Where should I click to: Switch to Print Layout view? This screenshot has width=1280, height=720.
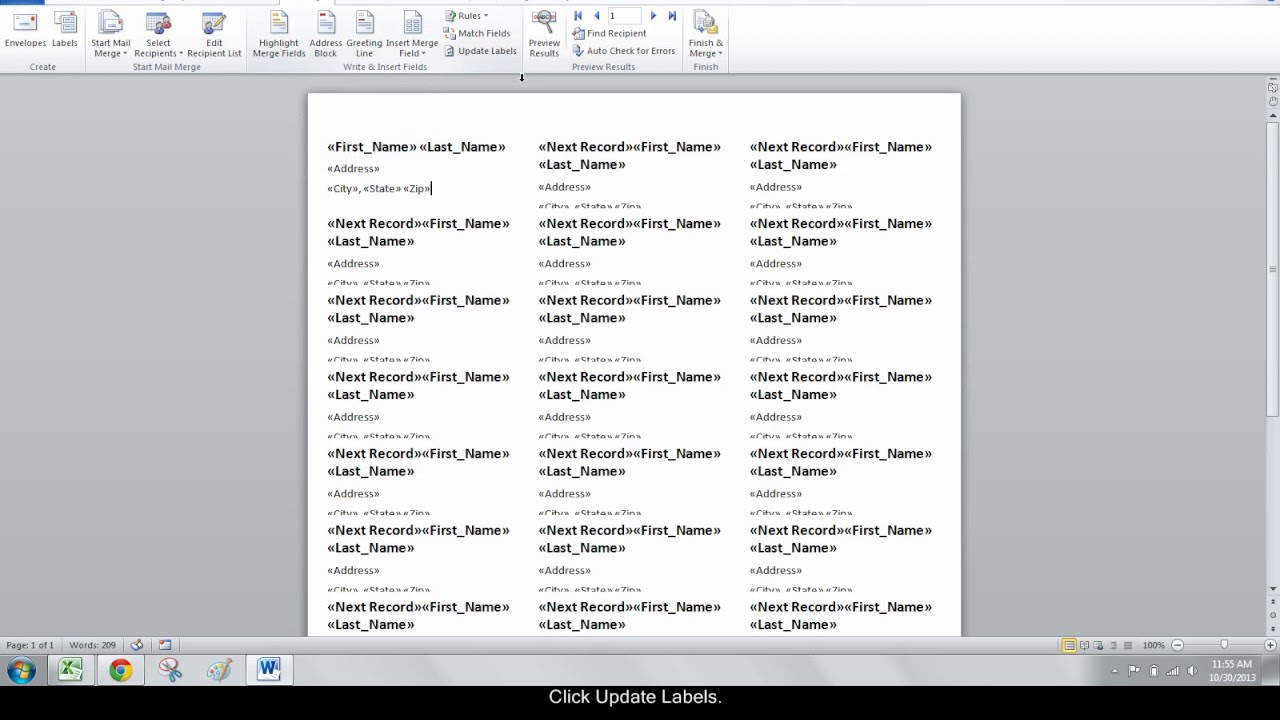(1069, 645)
